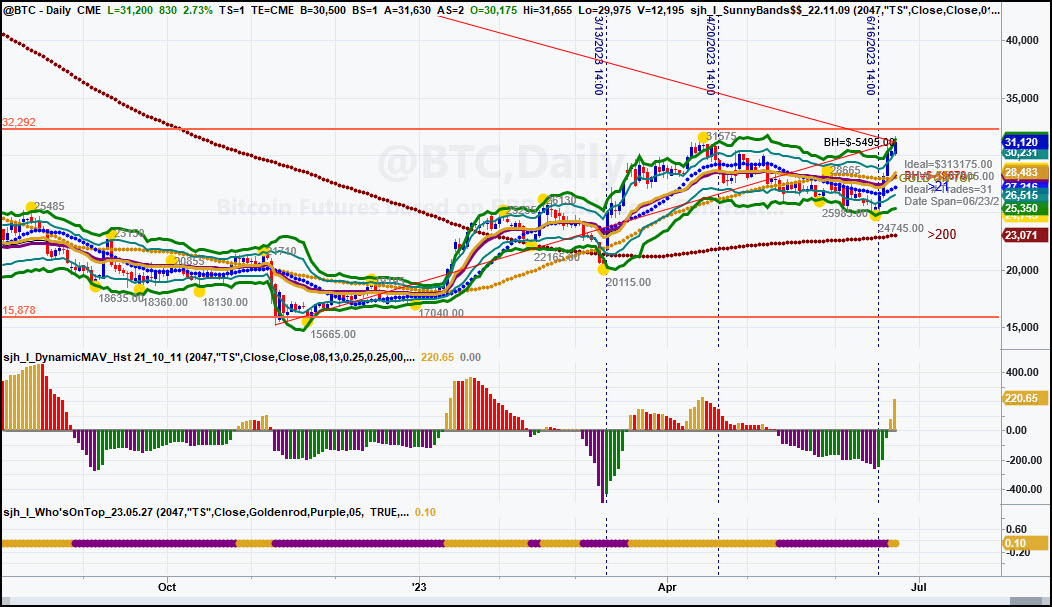Select the 32,292 upper horizontal line label

[19, 122]
